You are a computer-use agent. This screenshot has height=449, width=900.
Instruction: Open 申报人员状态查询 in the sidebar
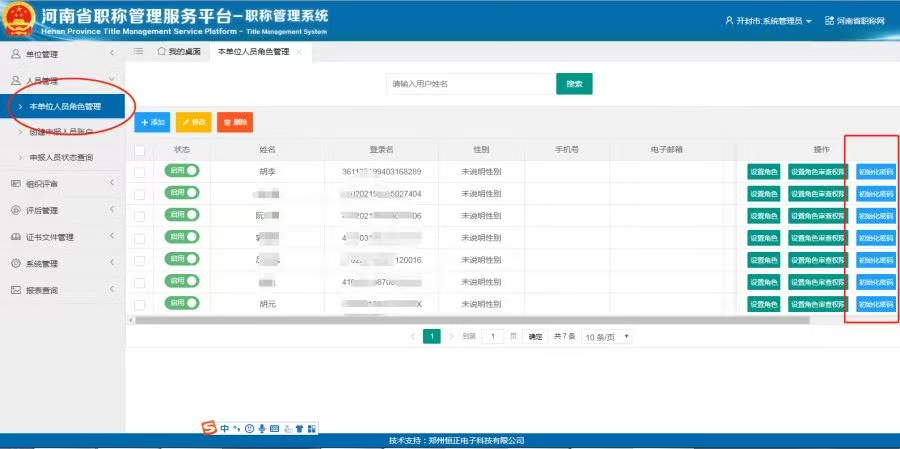pyautogui.click(x=63, y=157)
